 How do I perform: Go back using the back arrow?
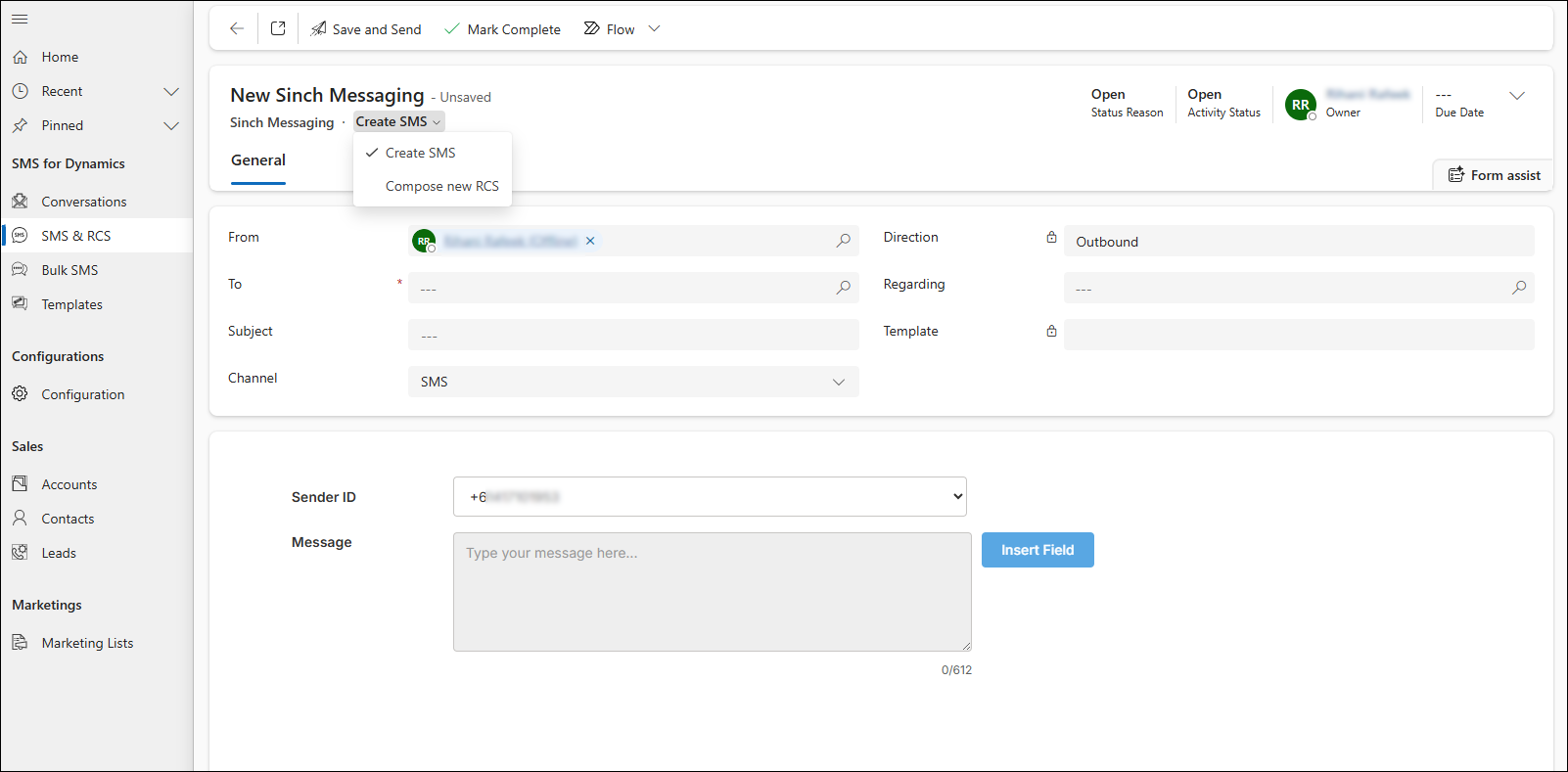coord(237,29)
